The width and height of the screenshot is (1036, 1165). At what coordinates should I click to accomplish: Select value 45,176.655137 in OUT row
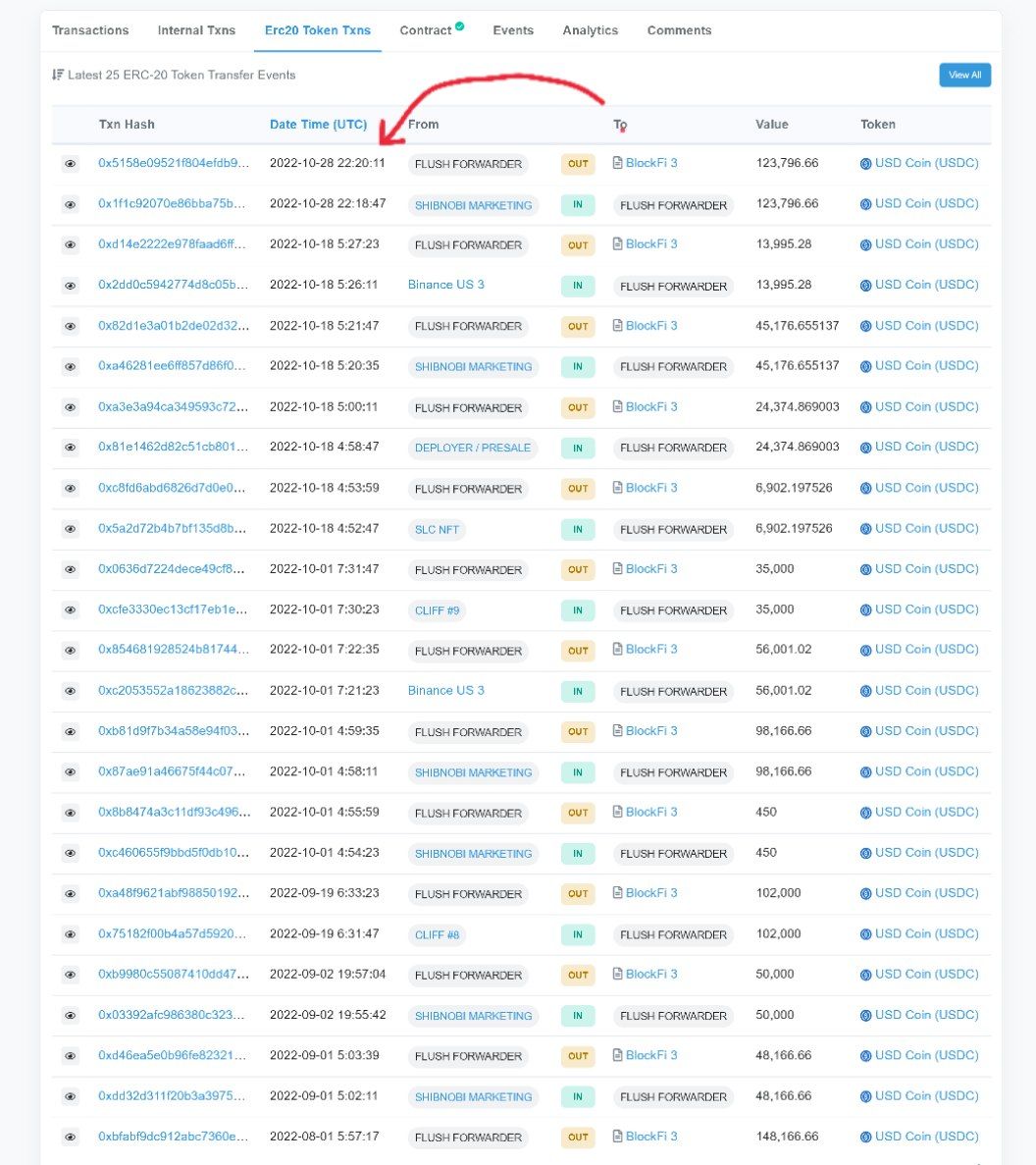click(x=797, y=326)
